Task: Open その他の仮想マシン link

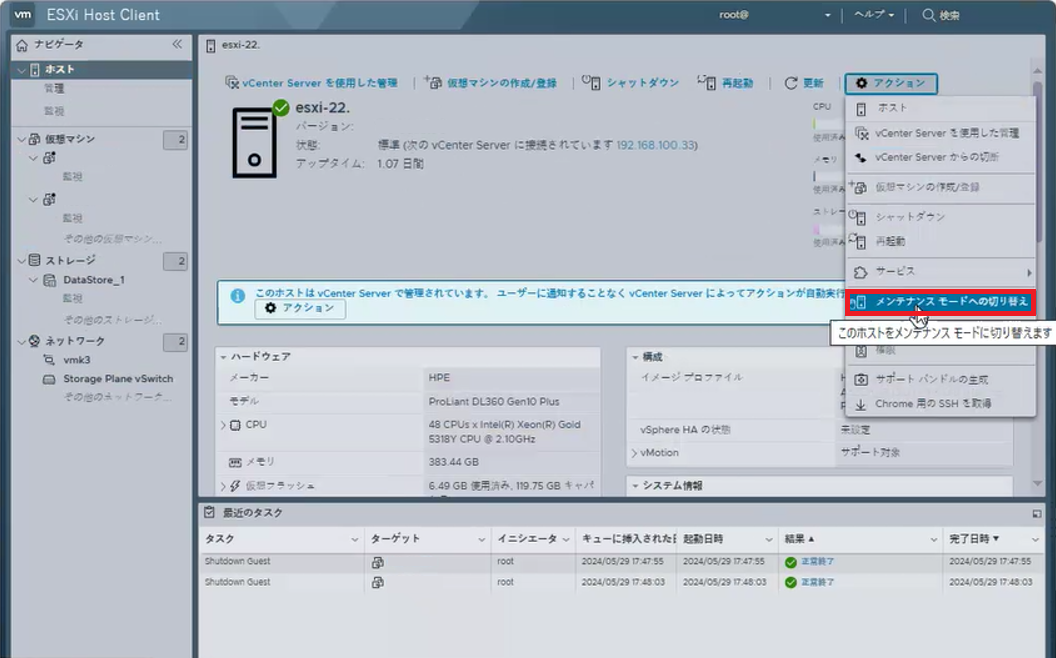Action: (x=112, y=239)
